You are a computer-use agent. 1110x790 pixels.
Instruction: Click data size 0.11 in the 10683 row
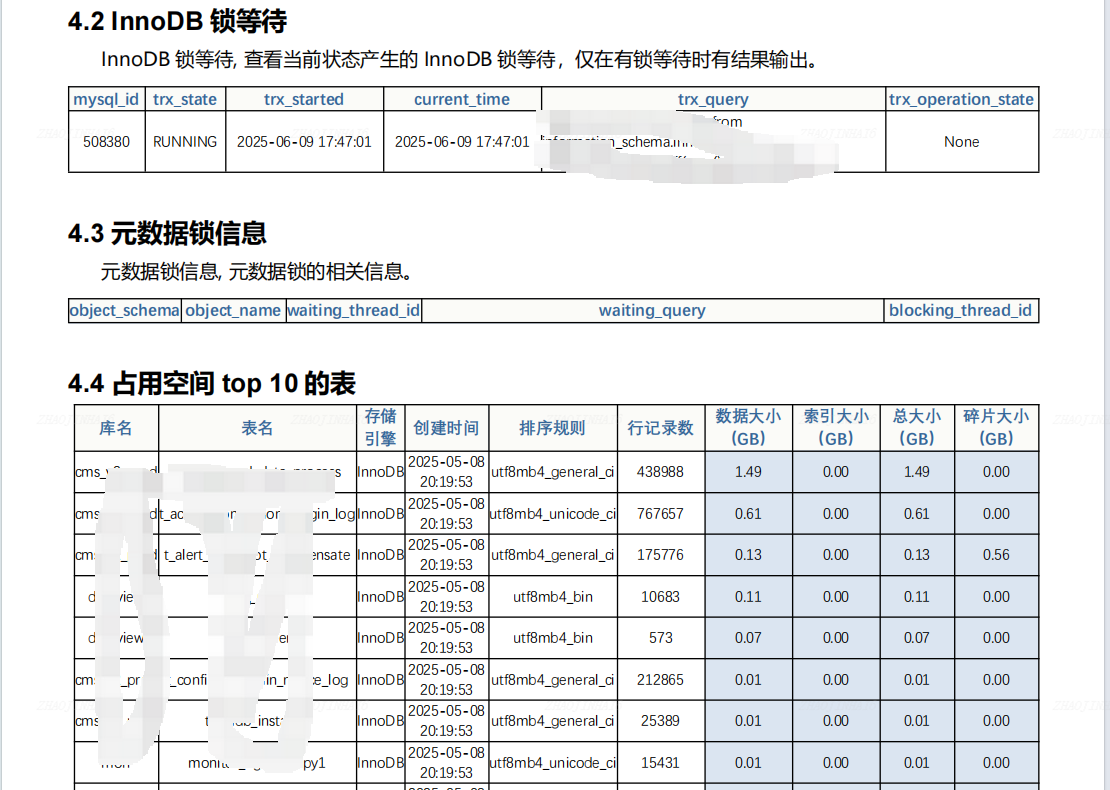pyautogui.click(x=748, y=597)
